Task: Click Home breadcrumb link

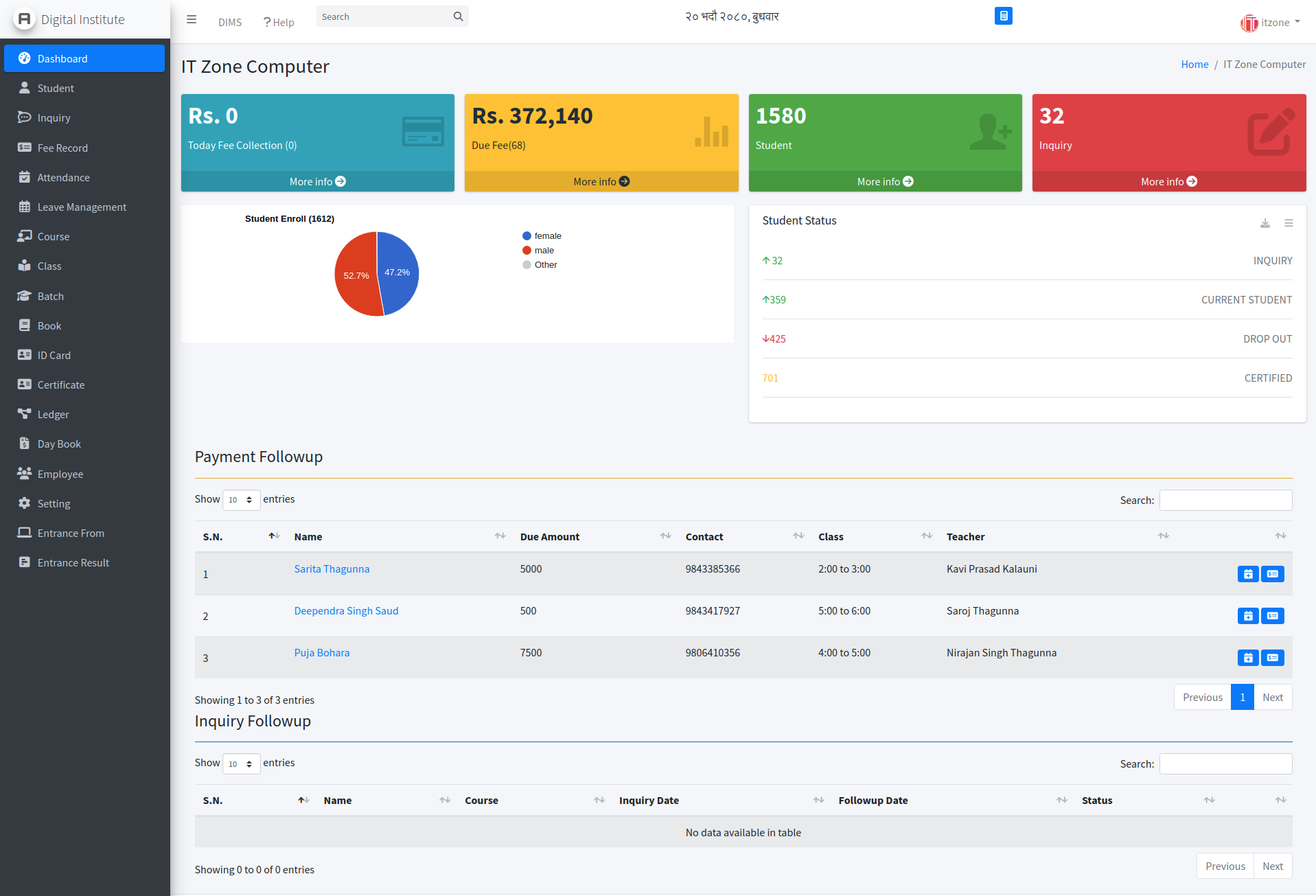Action: pos(1194,64)
